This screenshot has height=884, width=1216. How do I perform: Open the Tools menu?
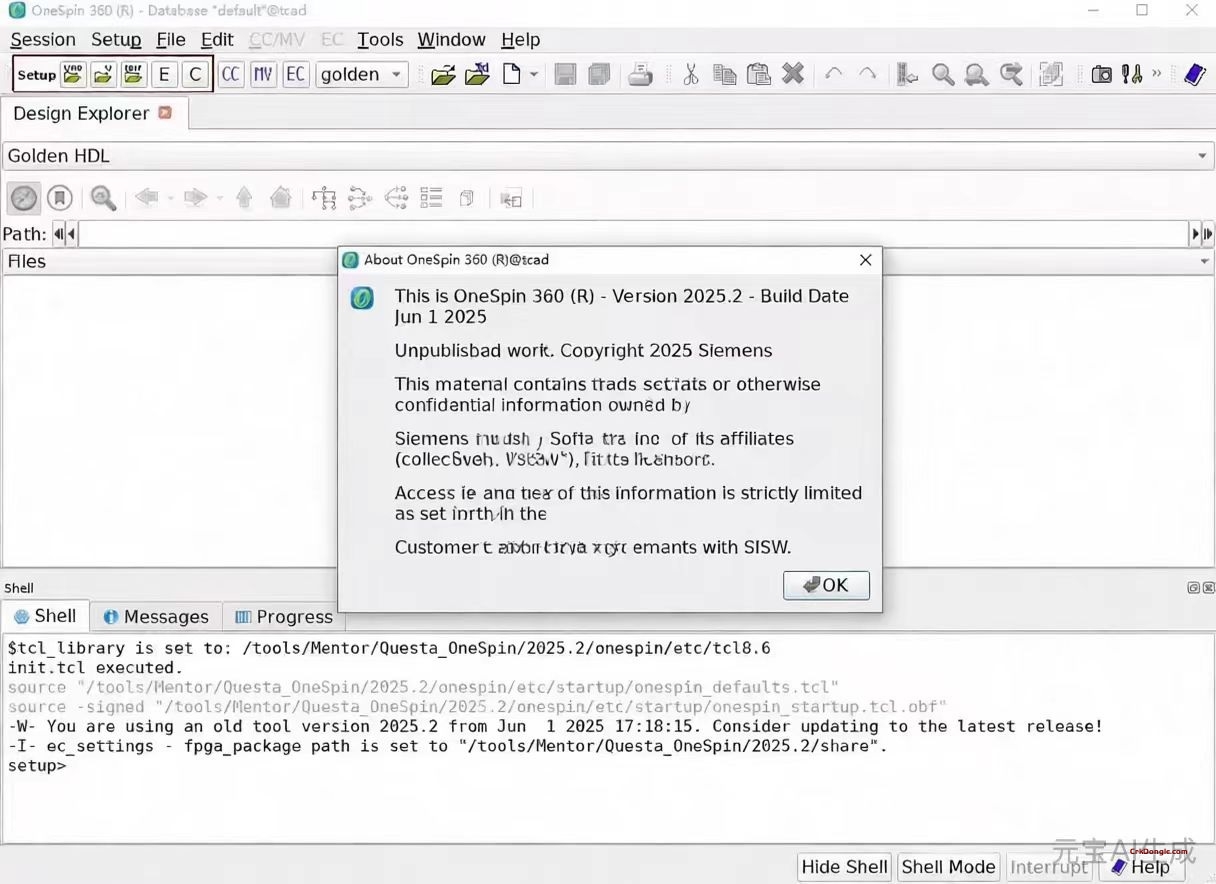(380, 39)
